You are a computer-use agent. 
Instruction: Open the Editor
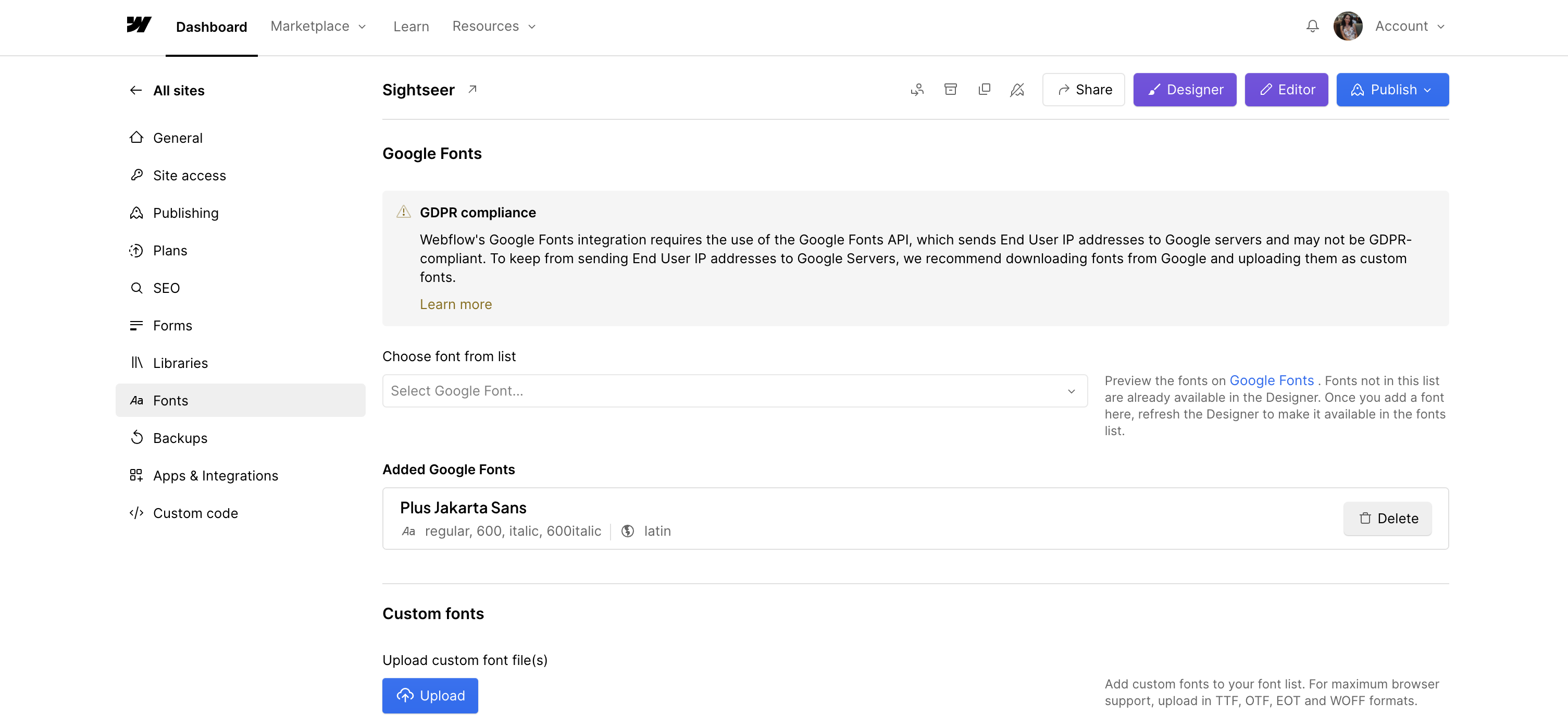coord(1286,90)
